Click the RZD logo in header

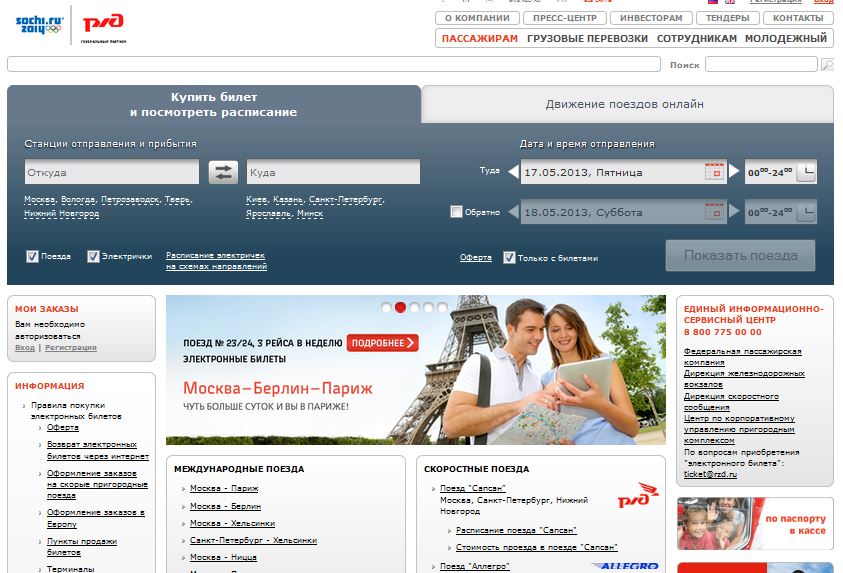(103, 23)
